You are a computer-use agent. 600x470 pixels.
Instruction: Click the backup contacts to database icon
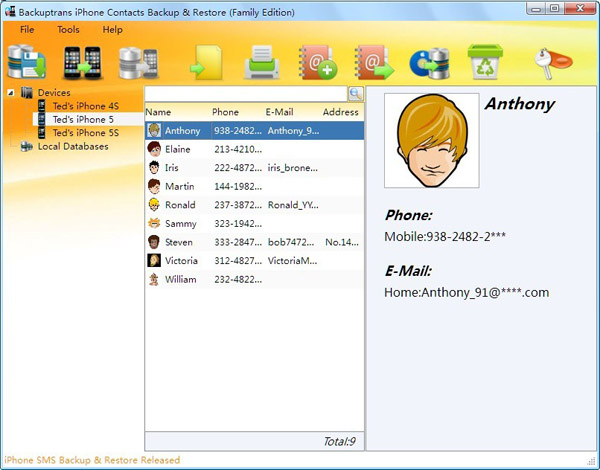coord(26,62)
